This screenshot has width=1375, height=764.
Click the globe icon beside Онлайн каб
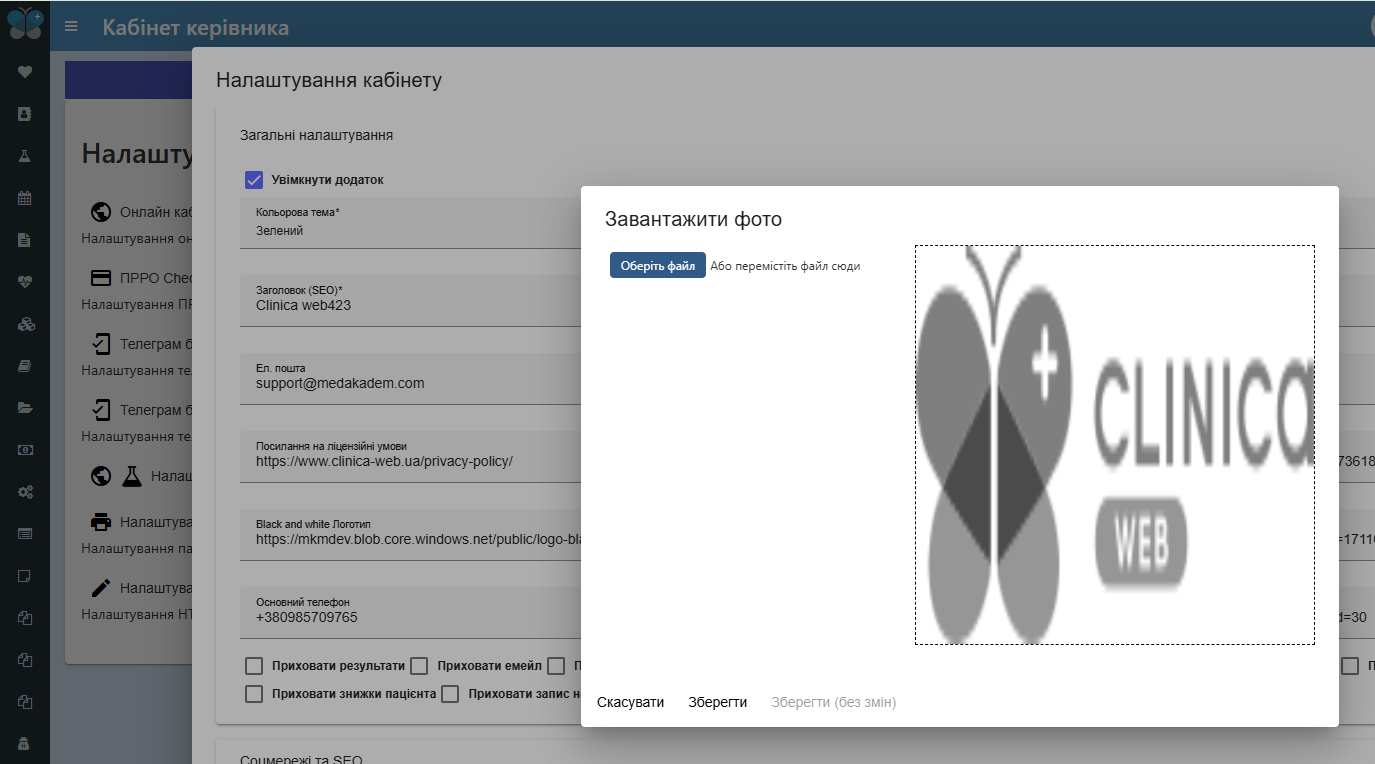click(100, 212)
